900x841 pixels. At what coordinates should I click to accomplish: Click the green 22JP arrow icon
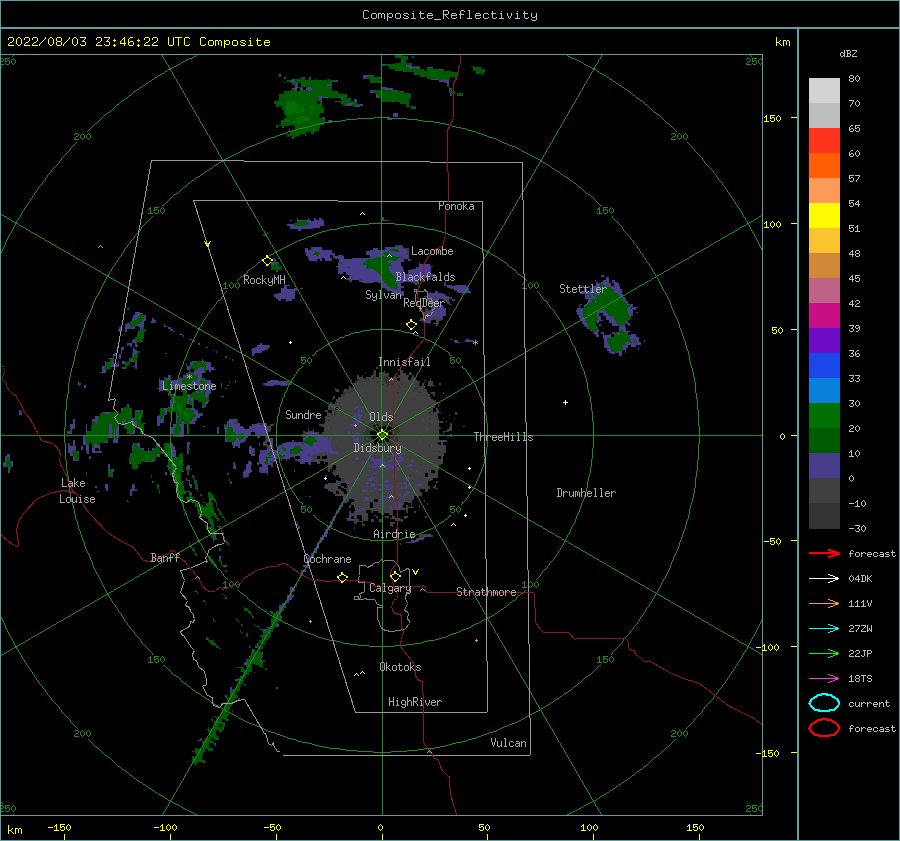(824, 653)
